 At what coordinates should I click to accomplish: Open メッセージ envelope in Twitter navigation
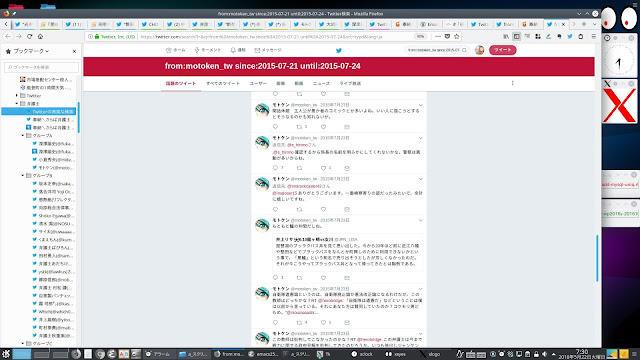(268, 50)
